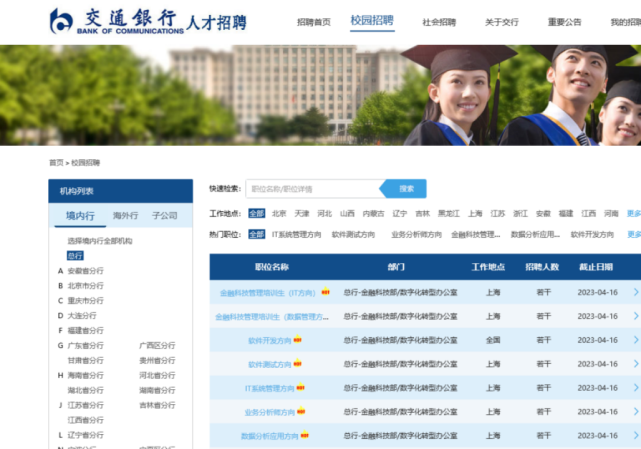Filter work location by 北京
641x449 pixels.
[279, 213]
